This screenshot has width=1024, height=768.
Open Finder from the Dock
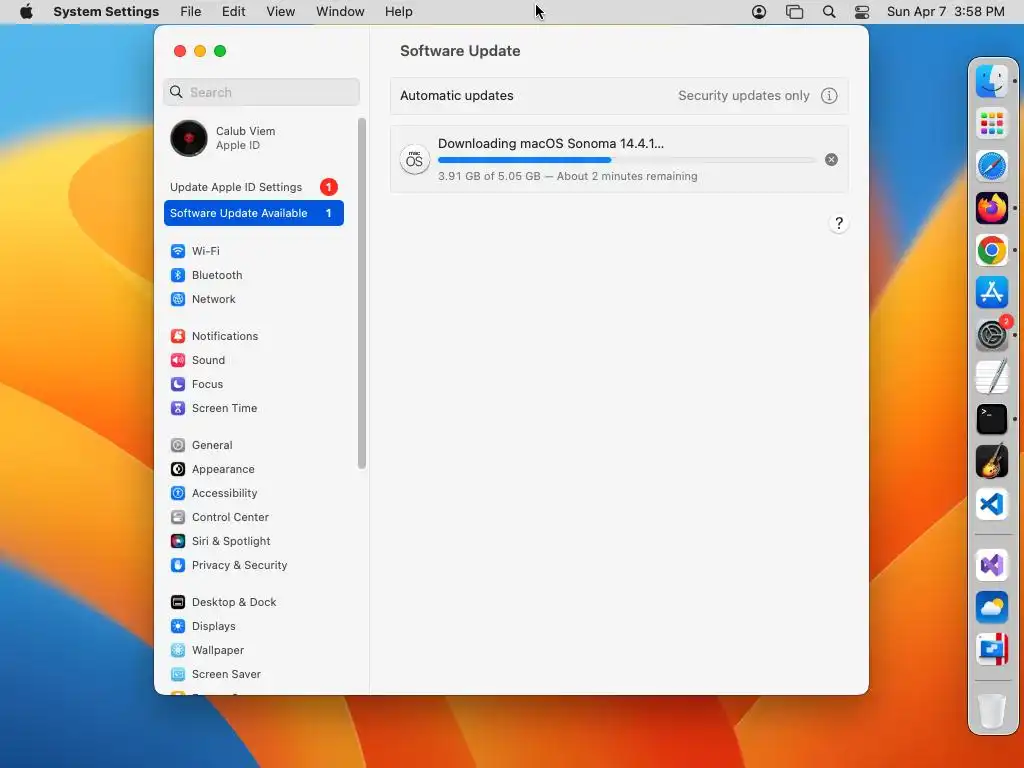991,81
